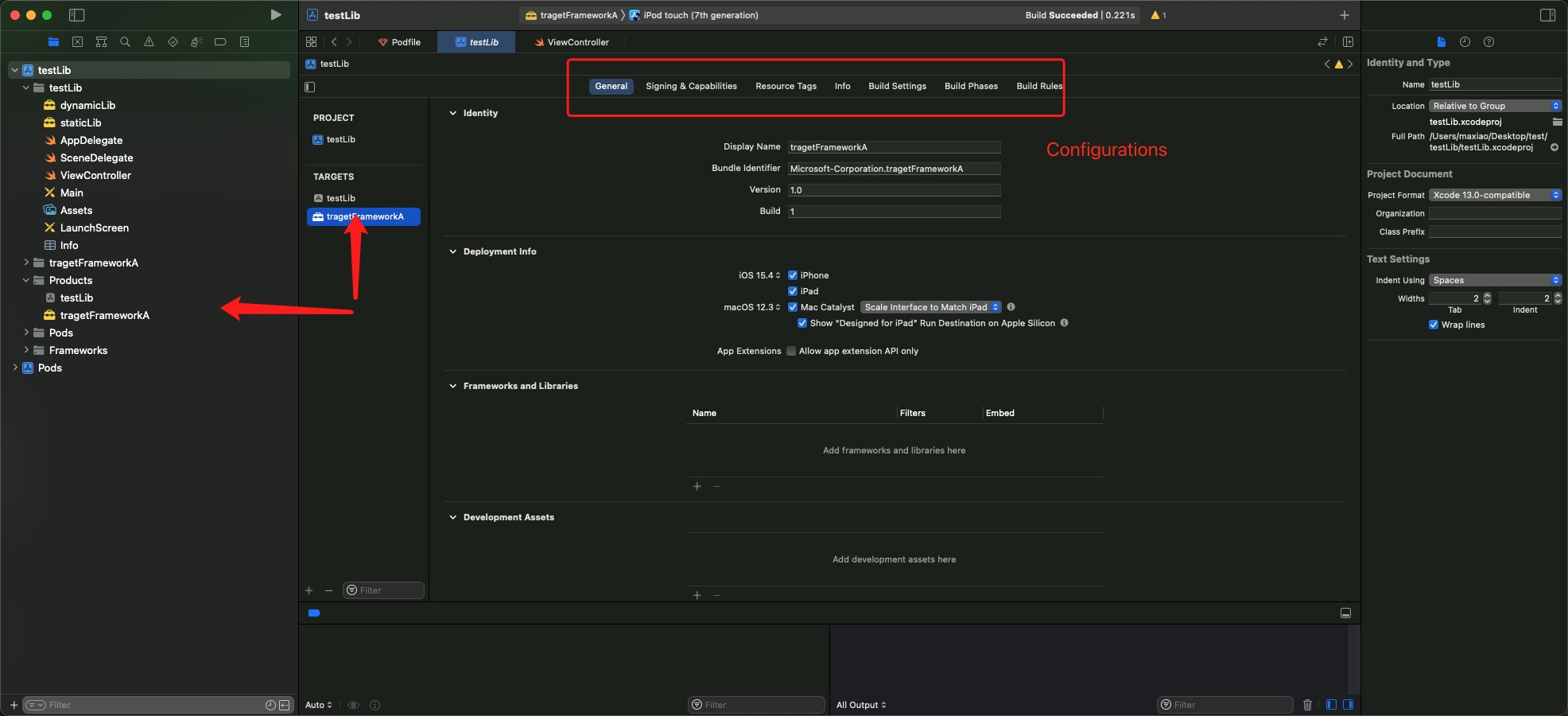Collapse the Identity section
The image size is (1568, 716).
[x=453, y=113]
